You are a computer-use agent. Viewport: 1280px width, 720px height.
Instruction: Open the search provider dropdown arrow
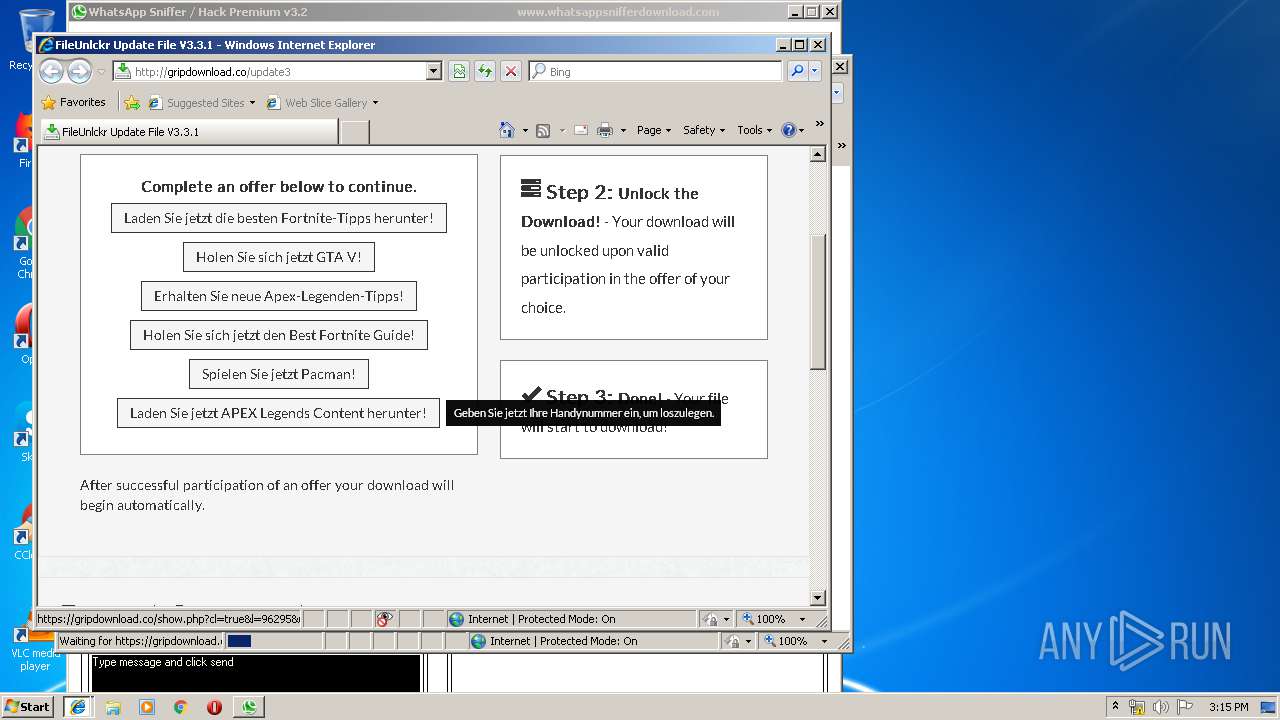pyautogui.click(x=815, y=71)
